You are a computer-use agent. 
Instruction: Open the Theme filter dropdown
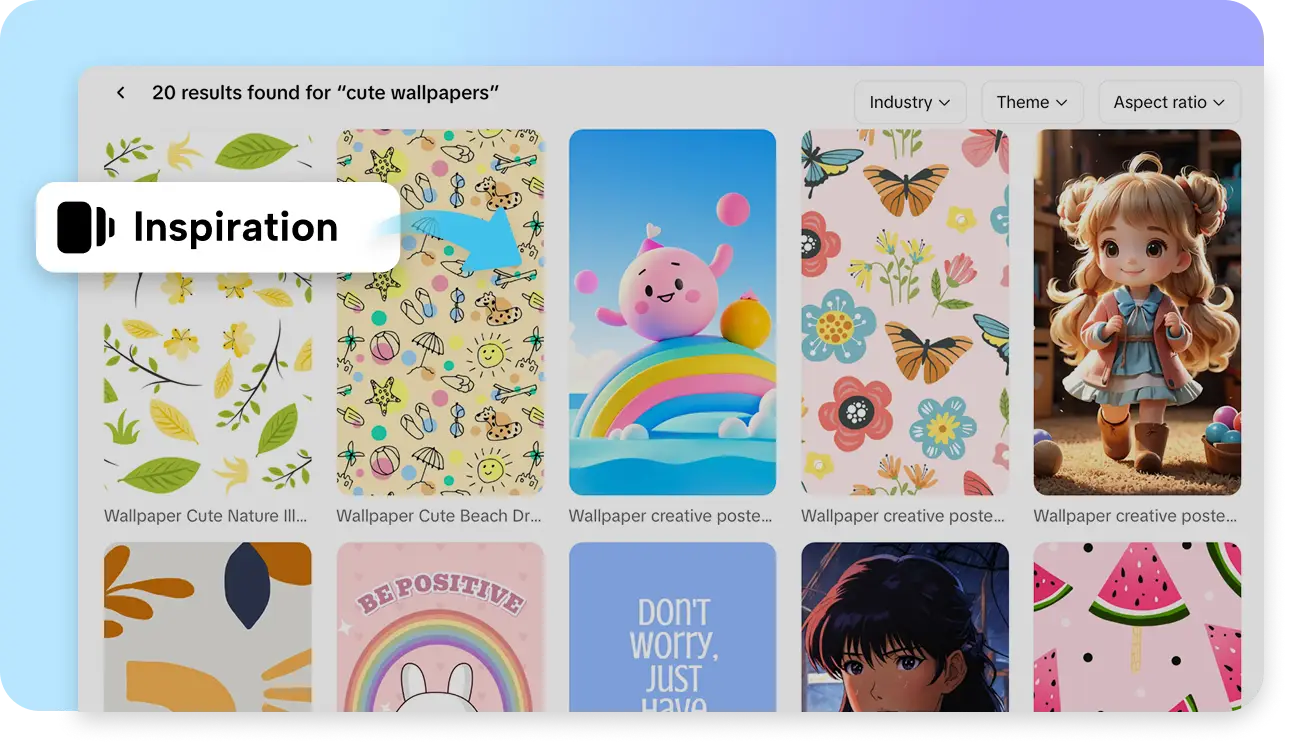point(1032,101)
